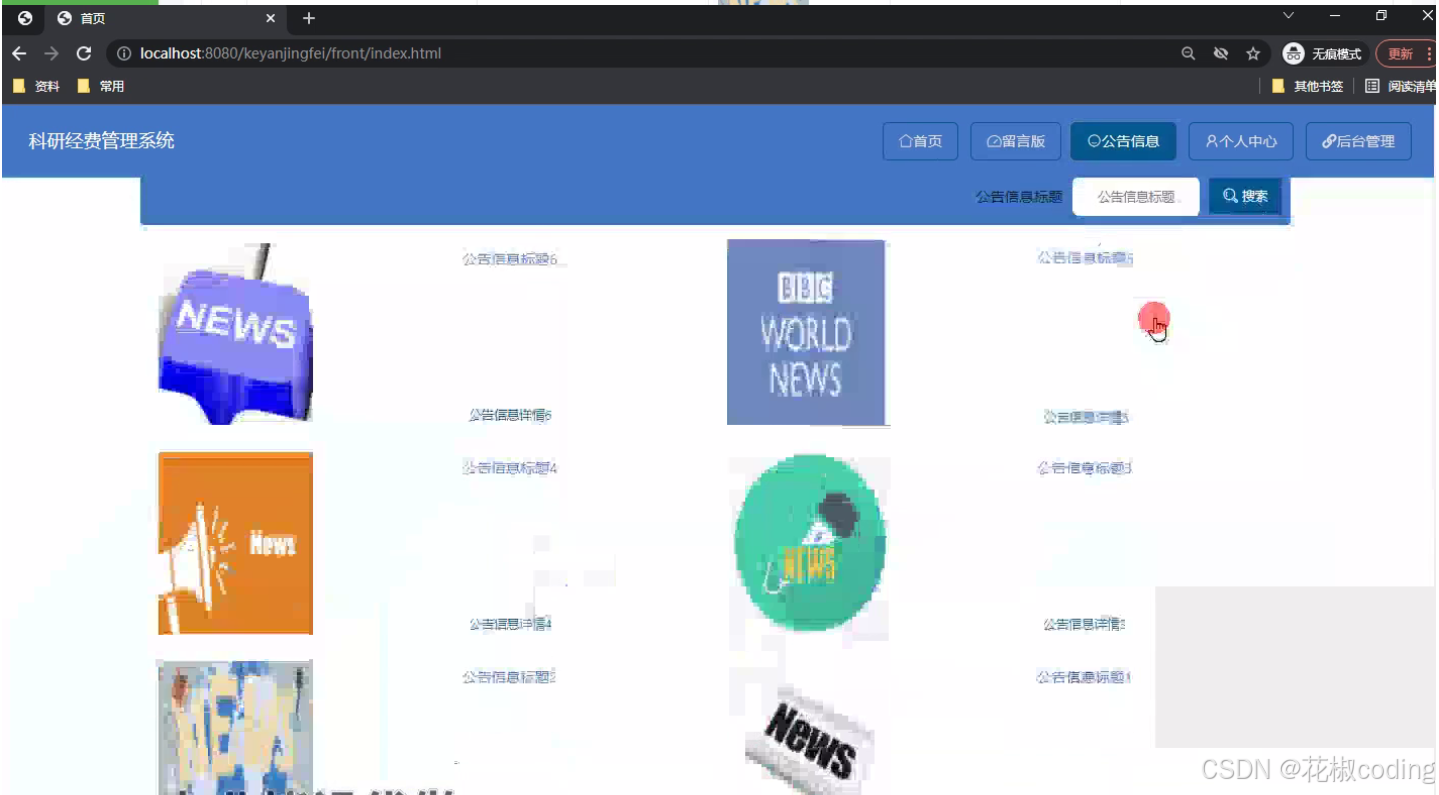Click the title 公告信息标题3
The height and width of the screenshot is (795, 1439).
(1084, 467)
